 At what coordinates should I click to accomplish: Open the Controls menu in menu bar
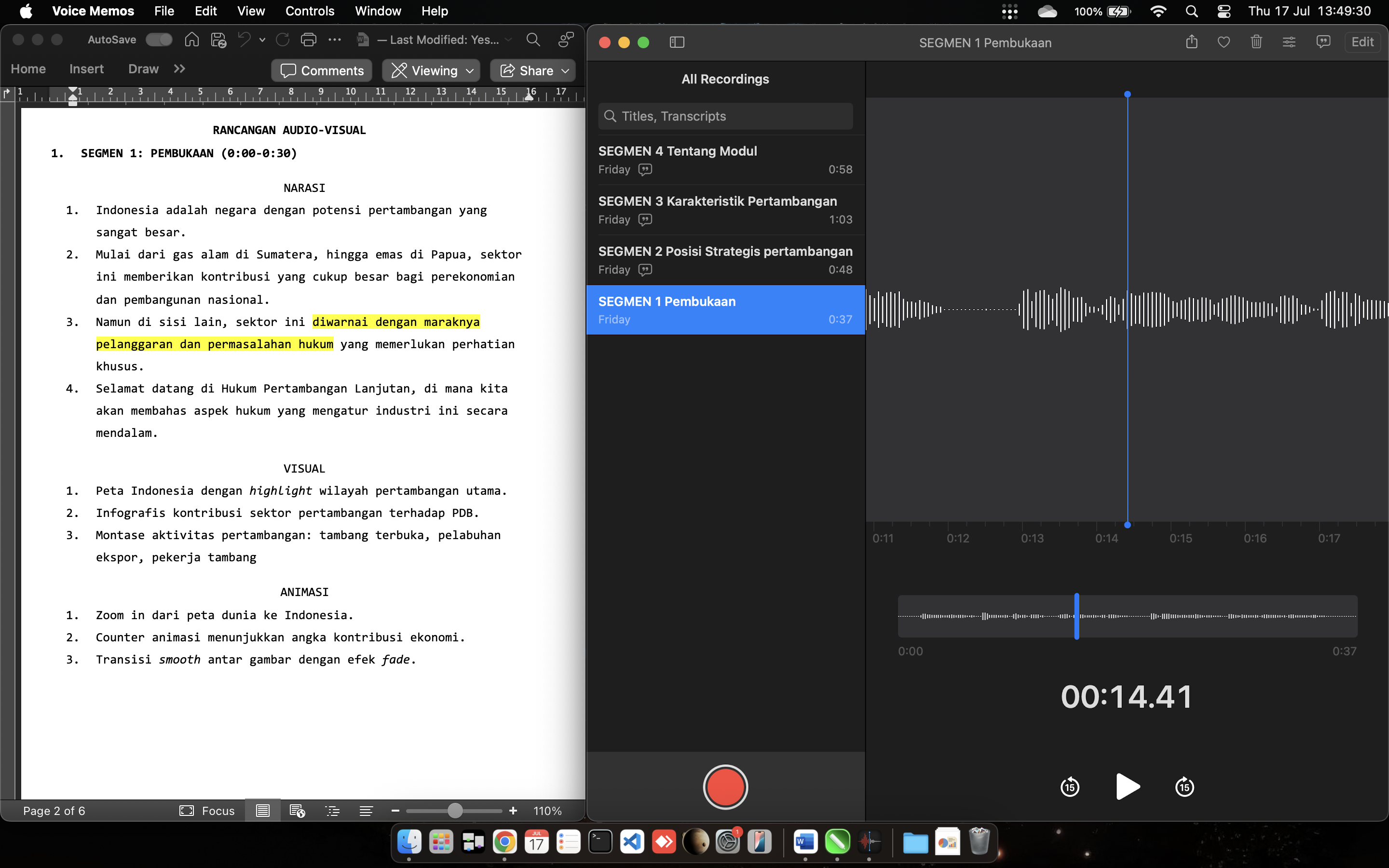309,11
